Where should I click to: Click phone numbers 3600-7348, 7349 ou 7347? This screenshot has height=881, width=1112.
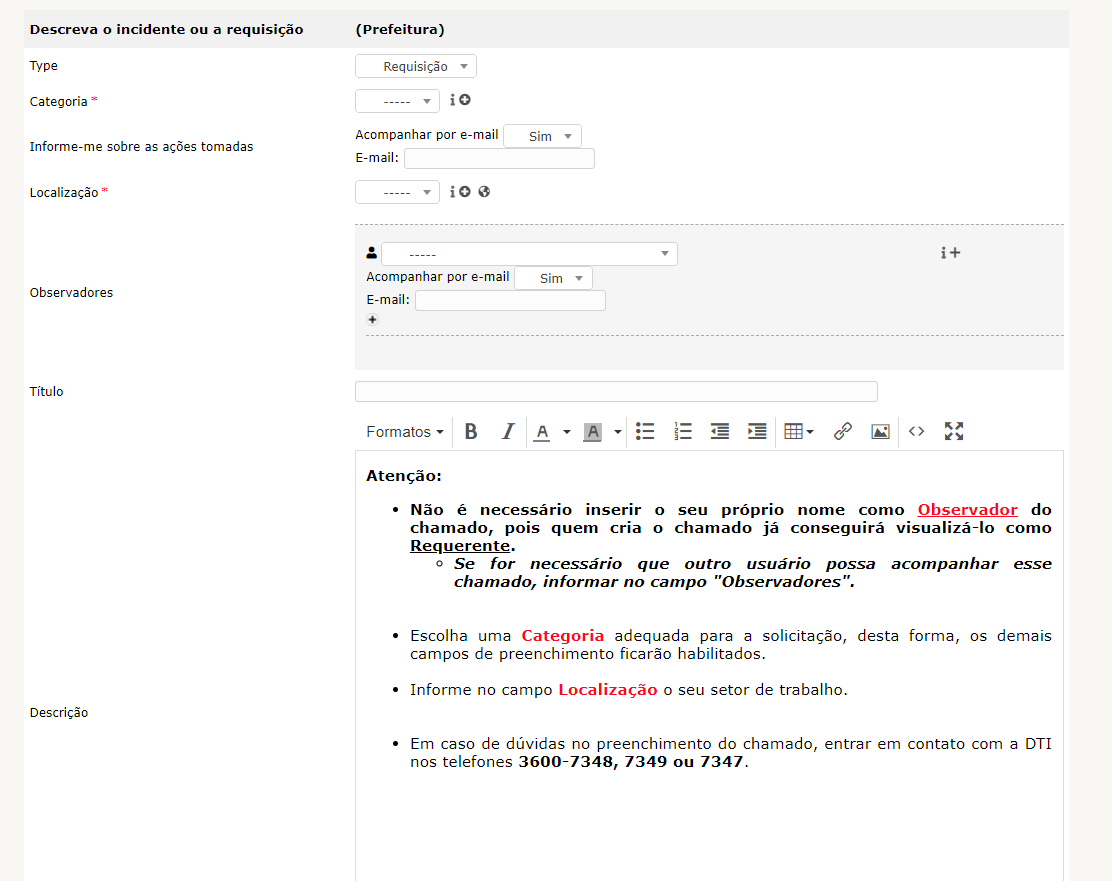click(630, 762)
